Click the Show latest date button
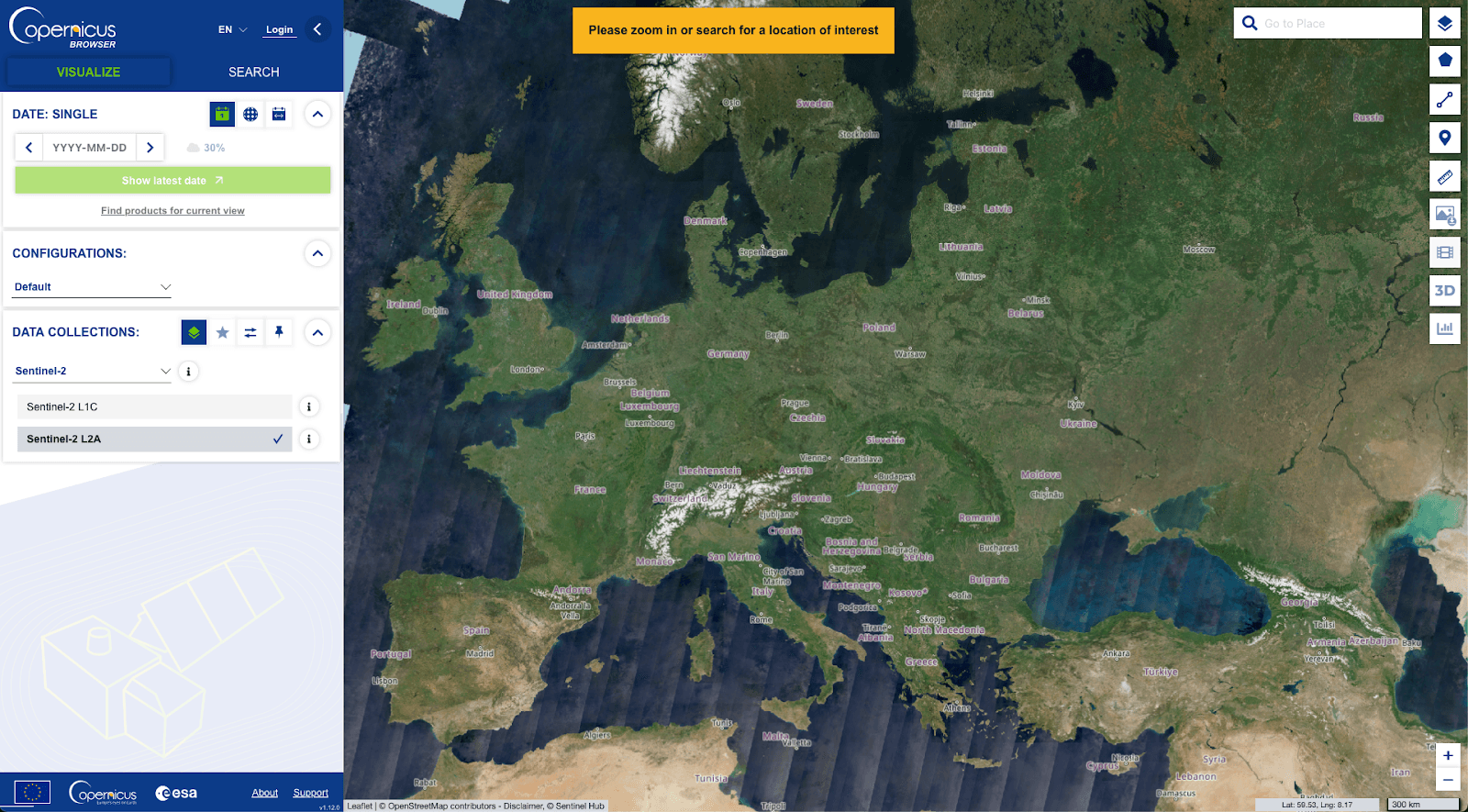The image size is (1468, 812). click(172, 180)
